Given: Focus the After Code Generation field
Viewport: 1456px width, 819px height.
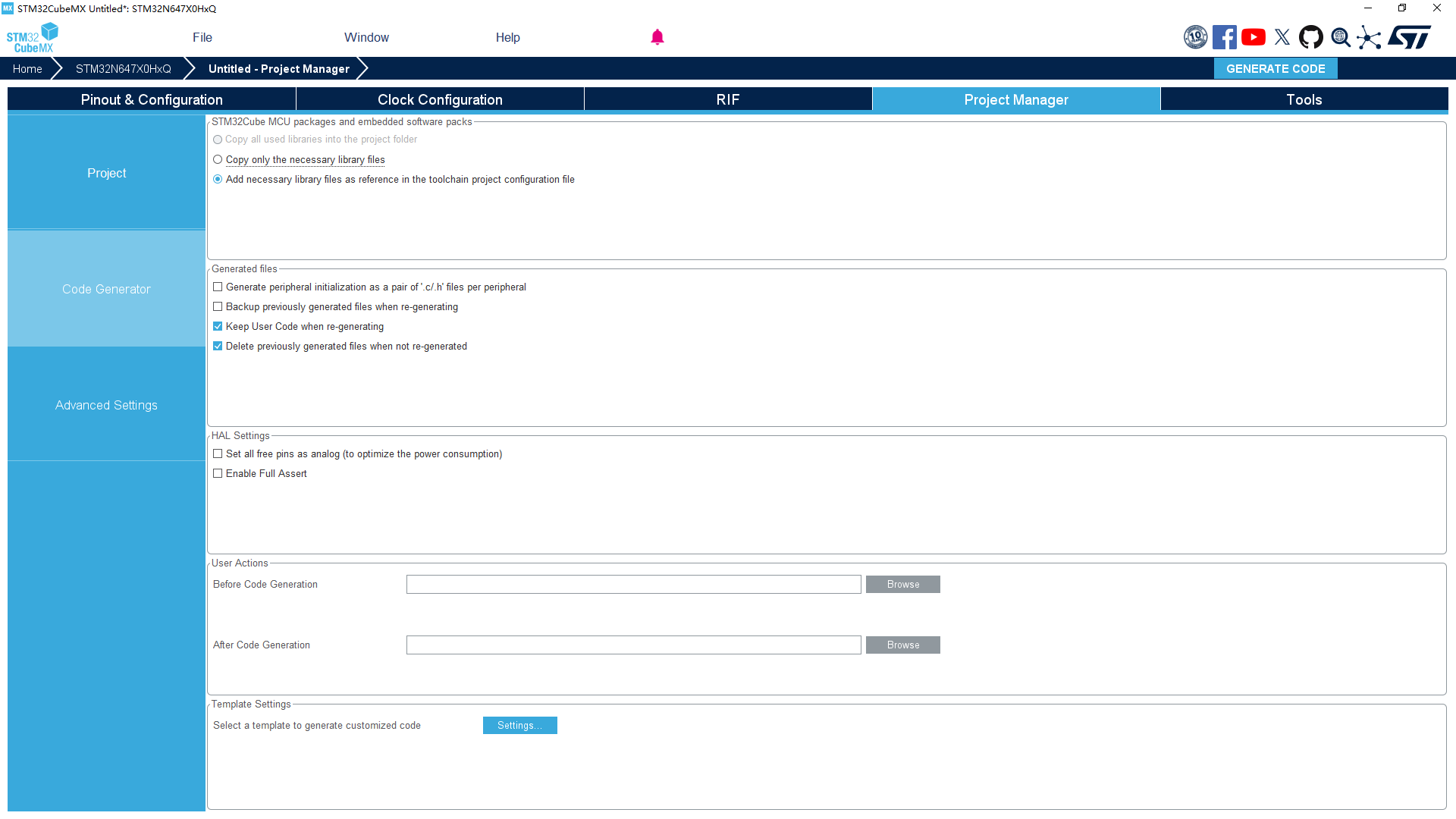Looking at the screenshot, I should (x=633, y=645).
